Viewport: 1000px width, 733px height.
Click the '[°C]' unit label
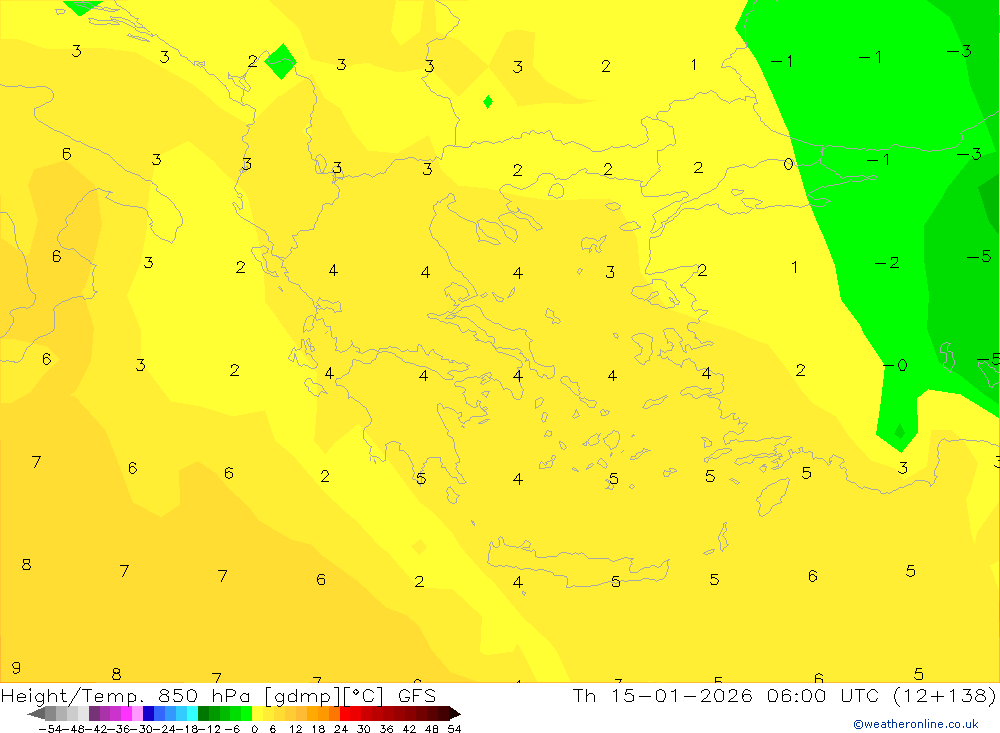364,696
